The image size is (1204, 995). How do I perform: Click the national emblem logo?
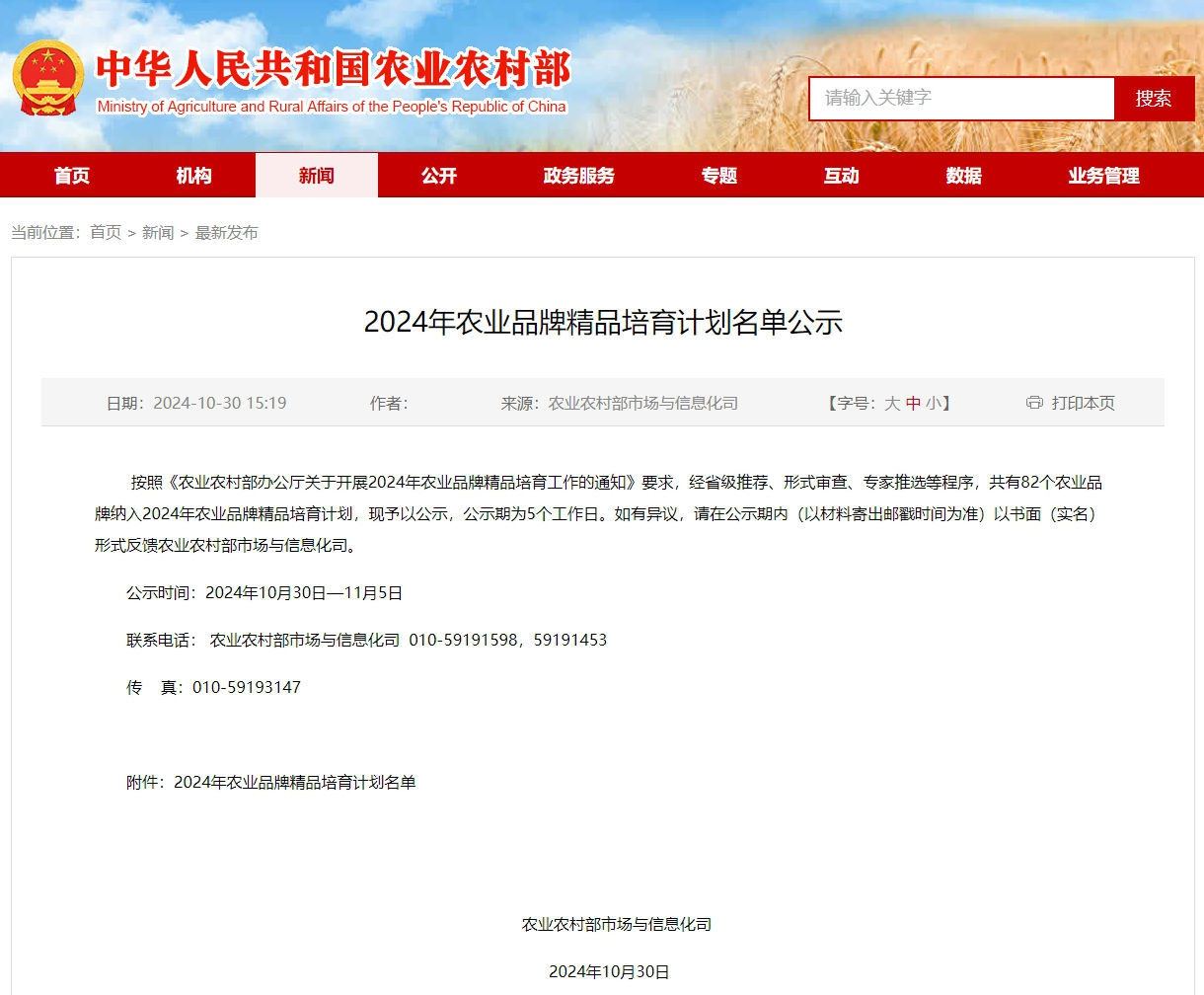click(x=48, y=78)
